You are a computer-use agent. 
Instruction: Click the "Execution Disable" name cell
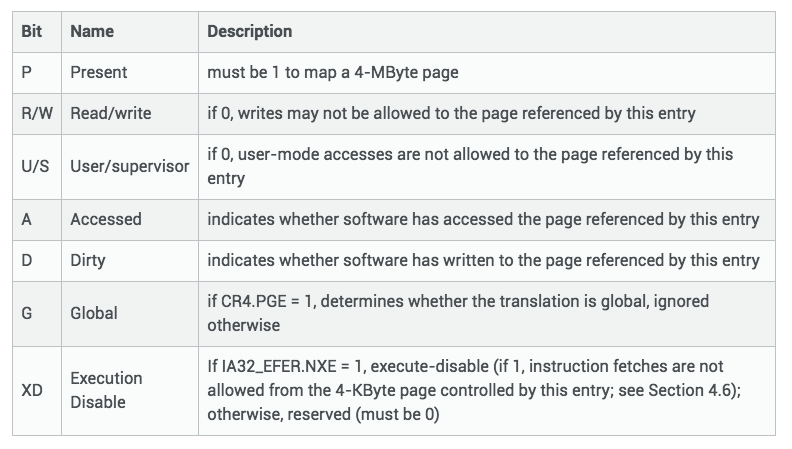point(106,390)
